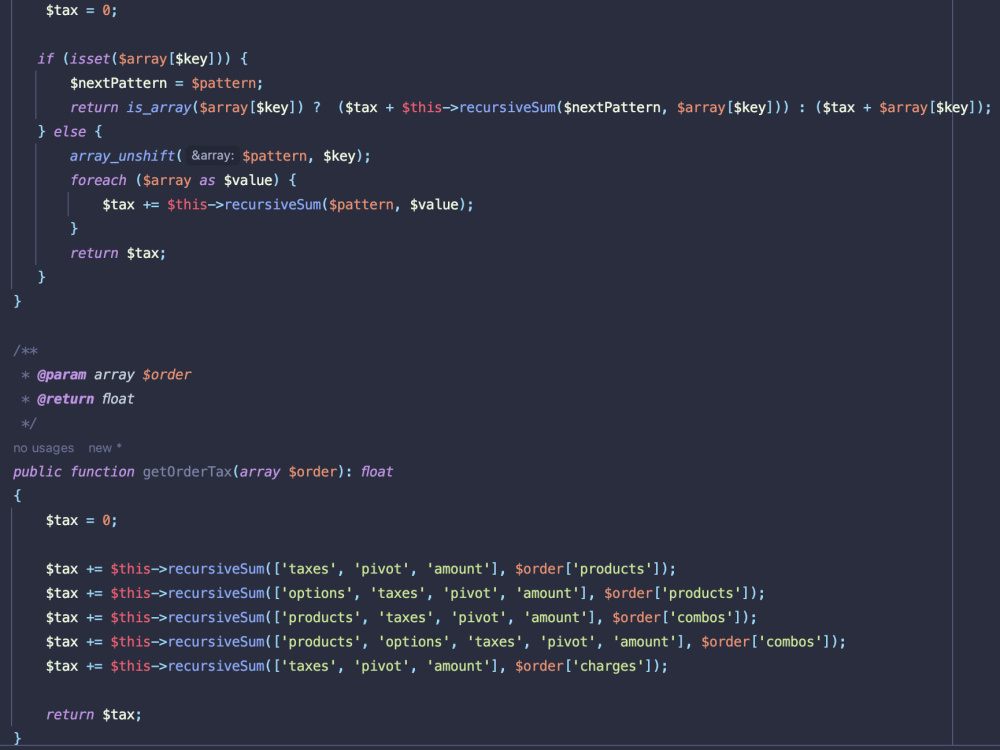The height and width of the screenshot is (750, 1000).
Task: Click the $nextPattern argument in the return statement
Action: coord(612,108)
